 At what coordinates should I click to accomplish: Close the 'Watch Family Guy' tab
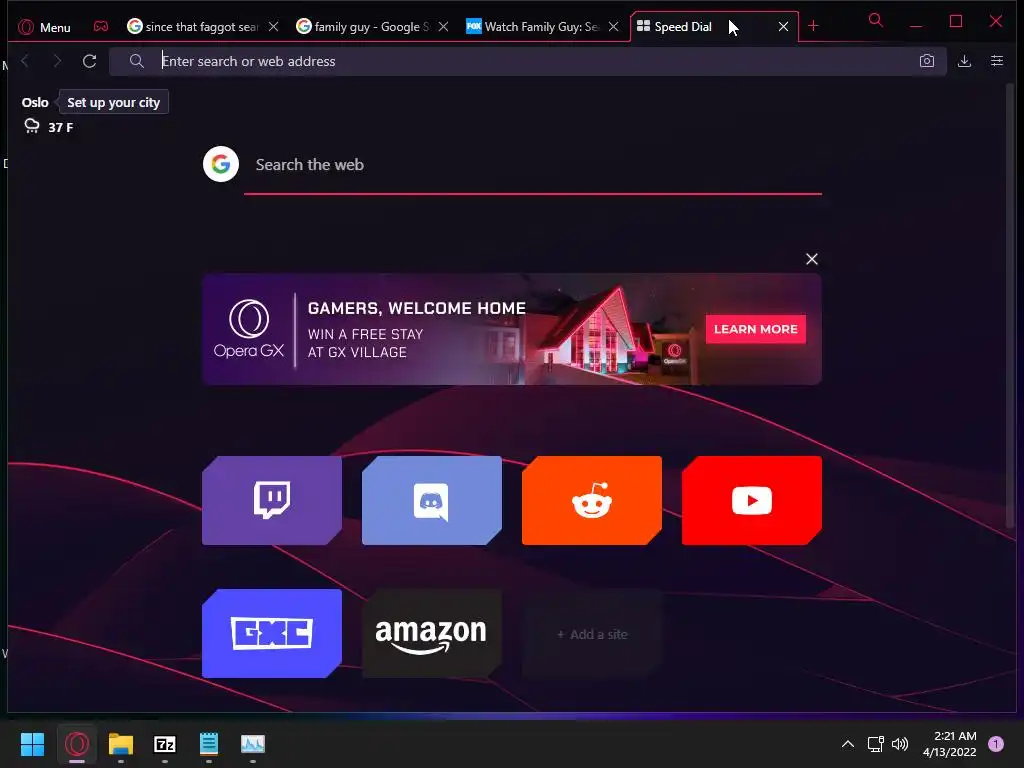613,27
